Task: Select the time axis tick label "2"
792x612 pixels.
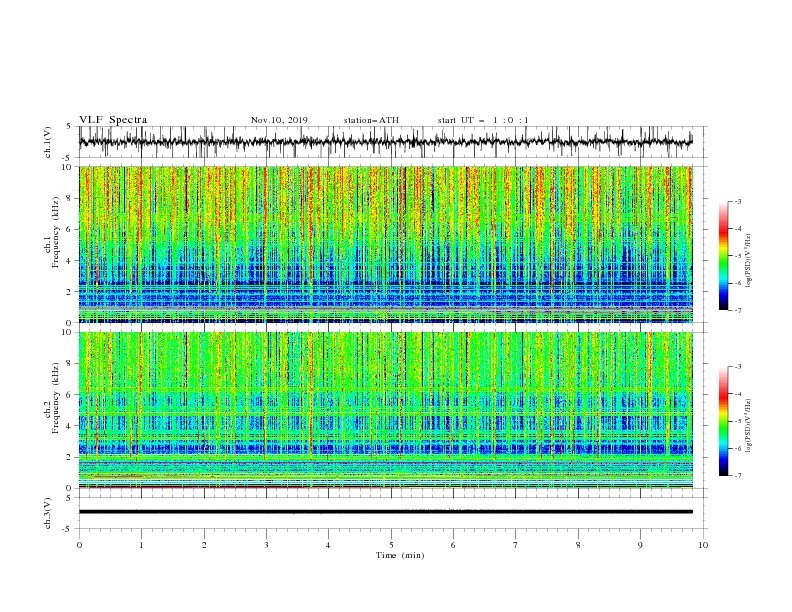Action: pos(204,545)
